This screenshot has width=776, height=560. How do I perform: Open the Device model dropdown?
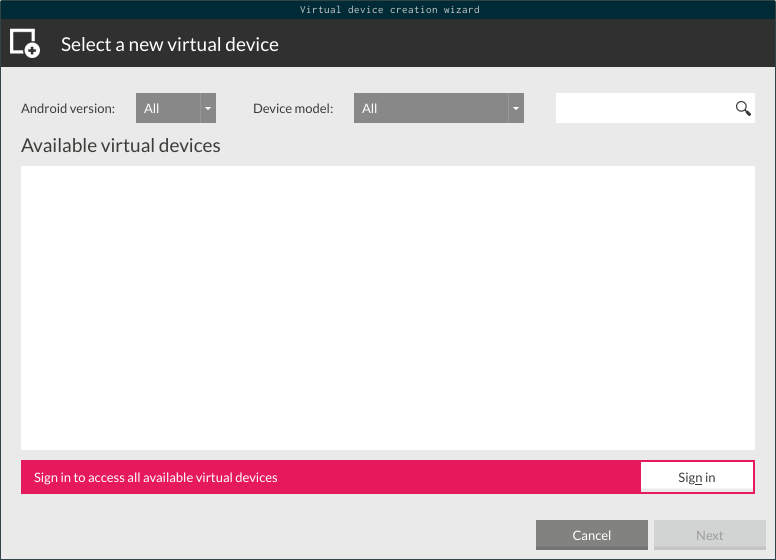438,108
